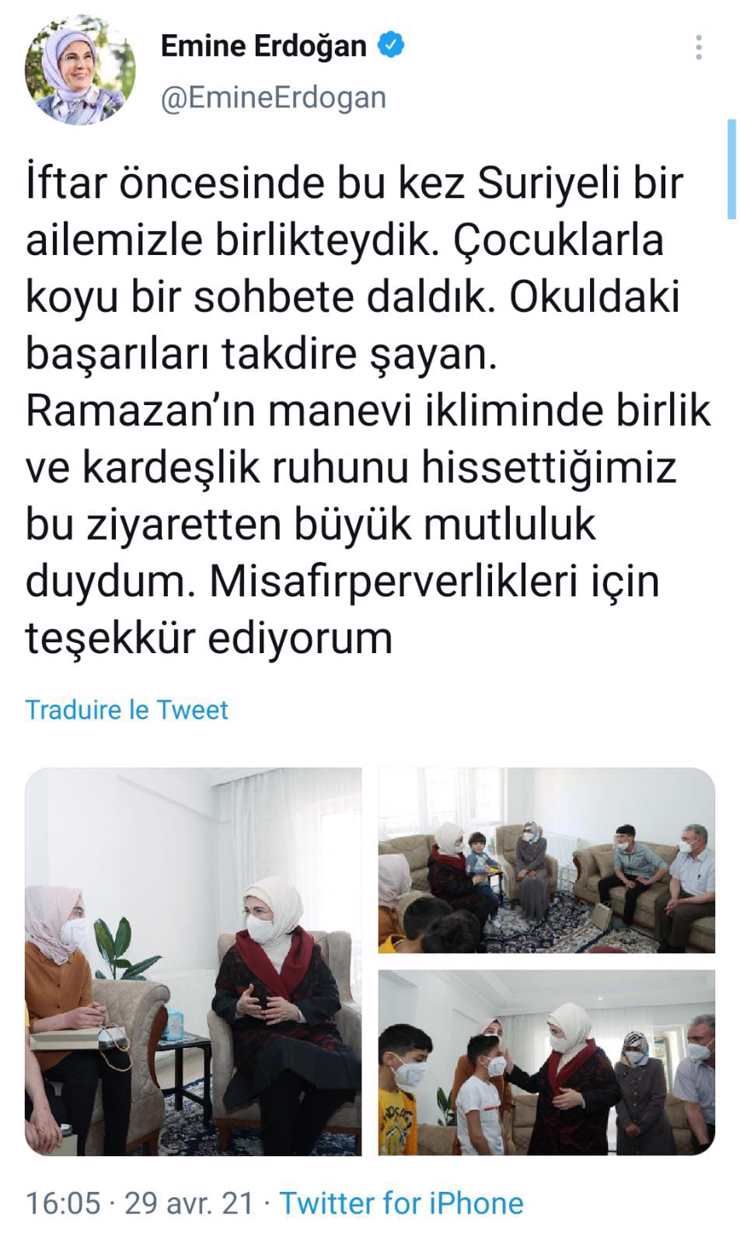Viewport: 740px width, 1244px height.
Task: Click the 29 avr. 21 date
Action: [190, 1203]
